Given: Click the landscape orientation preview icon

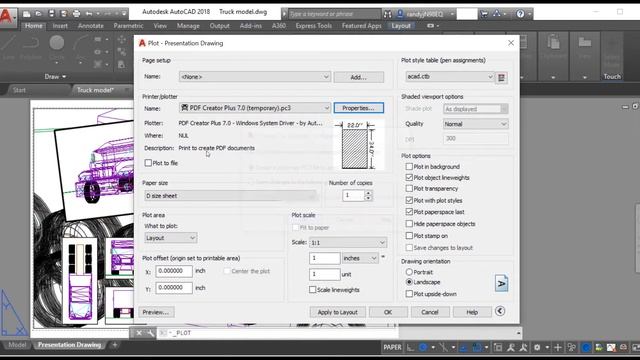Looking at the screenshot, I should click(x=502, y=283).
